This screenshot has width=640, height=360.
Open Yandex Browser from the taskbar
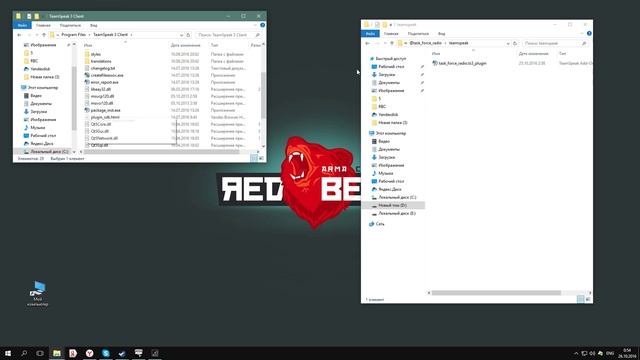tap(89, 353)
